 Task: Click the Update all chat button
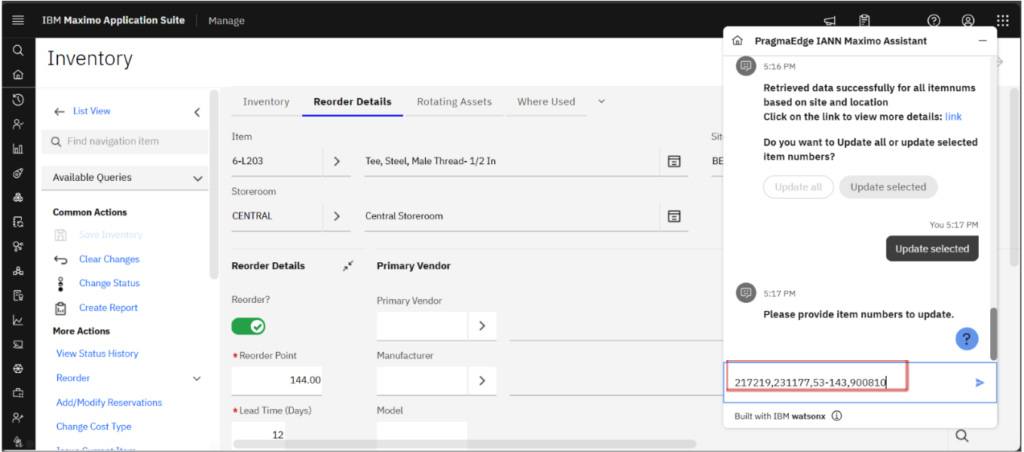click(x=798, y=187)
